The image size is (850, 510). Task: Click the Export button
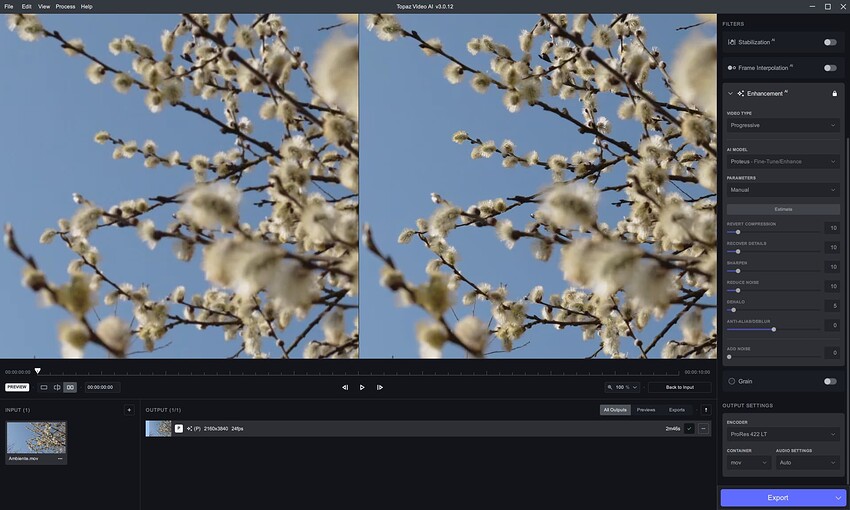778,498
